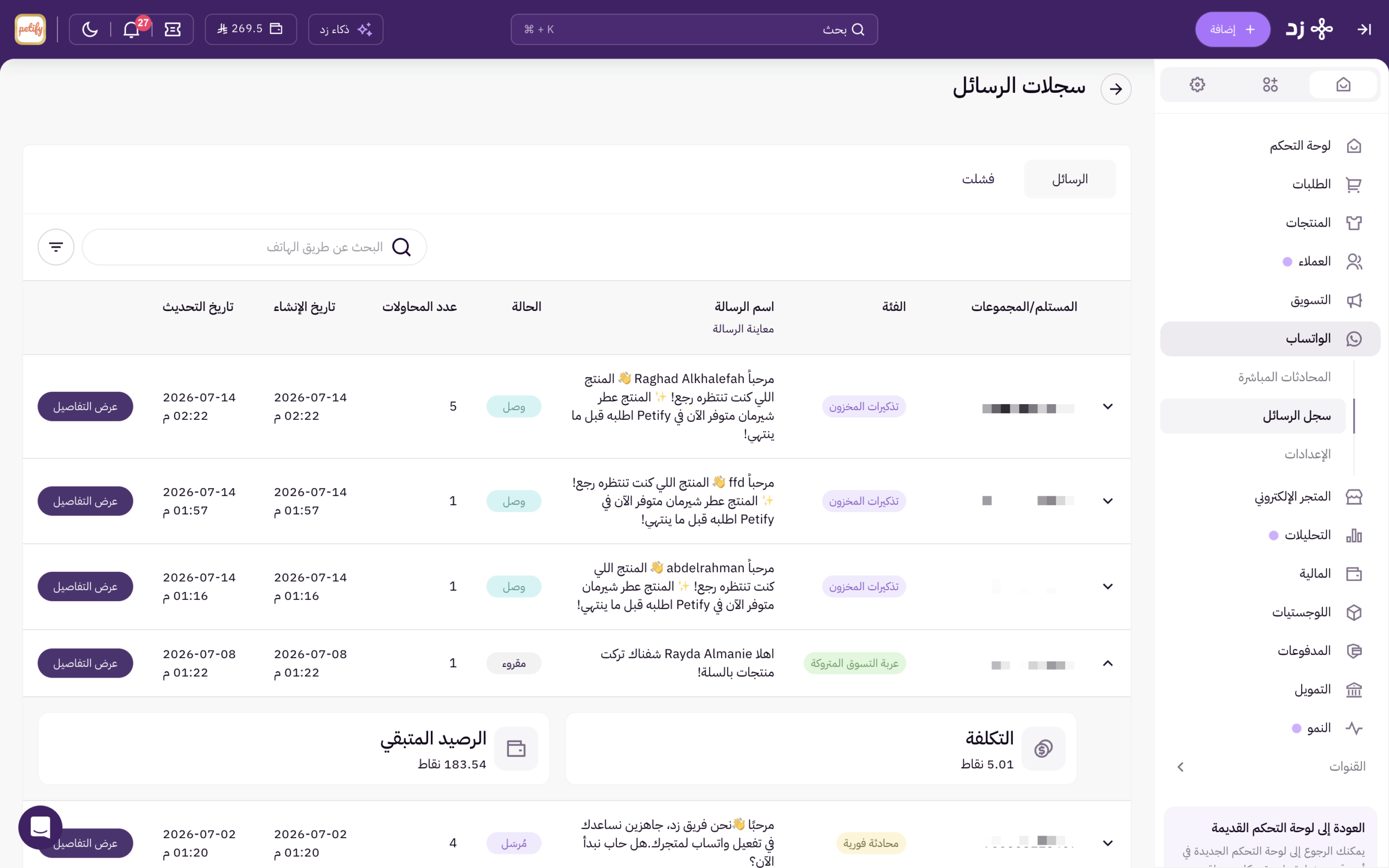Open wallet balance 269.5
Viewport: 1389px width, 868px height.
point(250,29)
